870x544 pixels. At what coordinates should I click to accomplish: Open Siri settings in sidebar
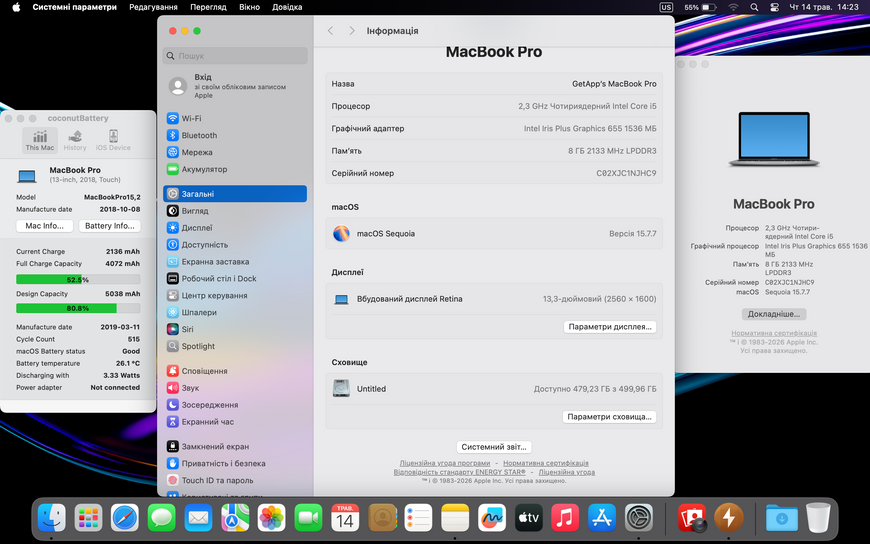tap(235, 329)
